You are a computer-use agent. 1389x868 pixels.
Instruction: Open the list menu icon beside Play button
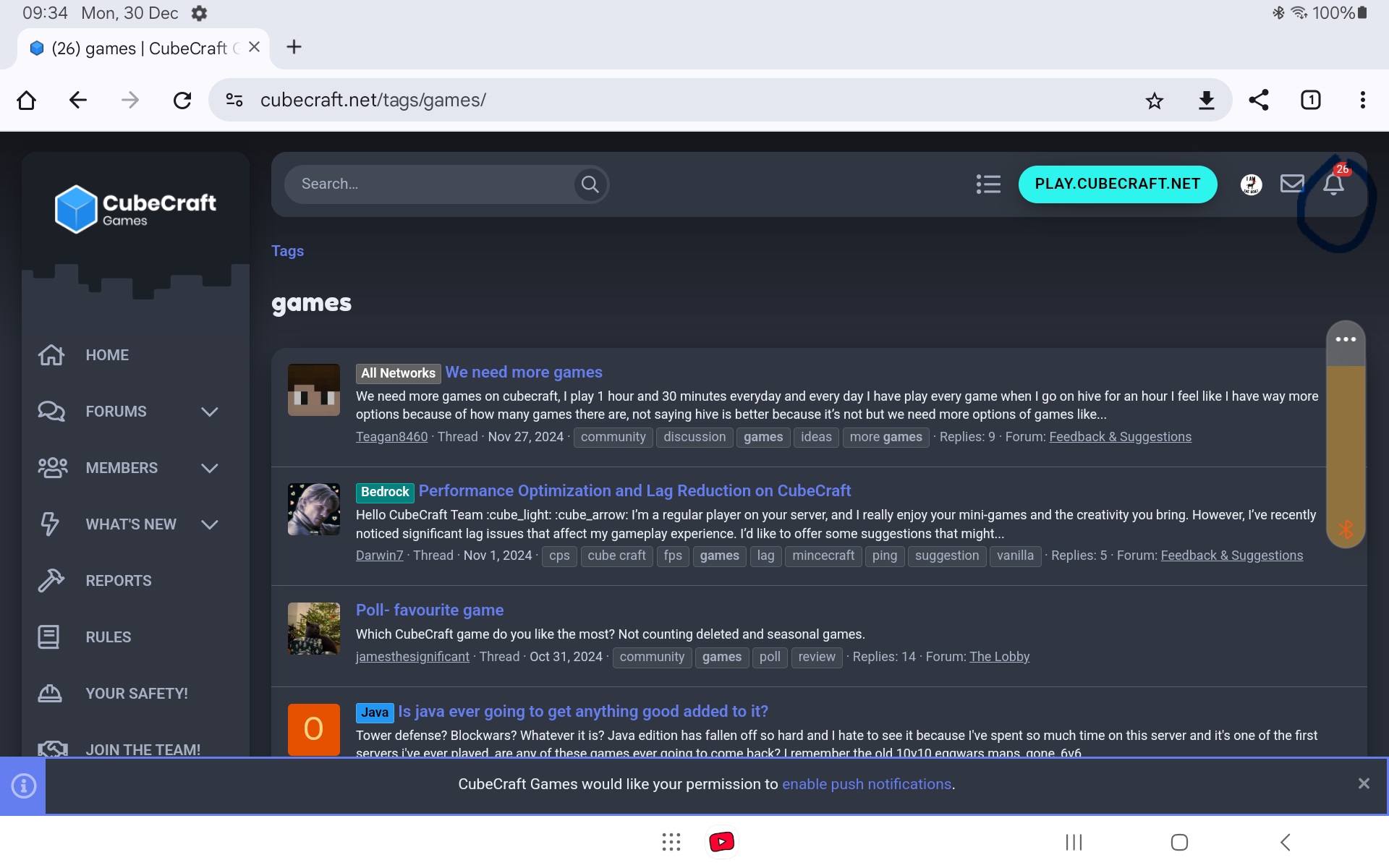click(x=988, y=184)
